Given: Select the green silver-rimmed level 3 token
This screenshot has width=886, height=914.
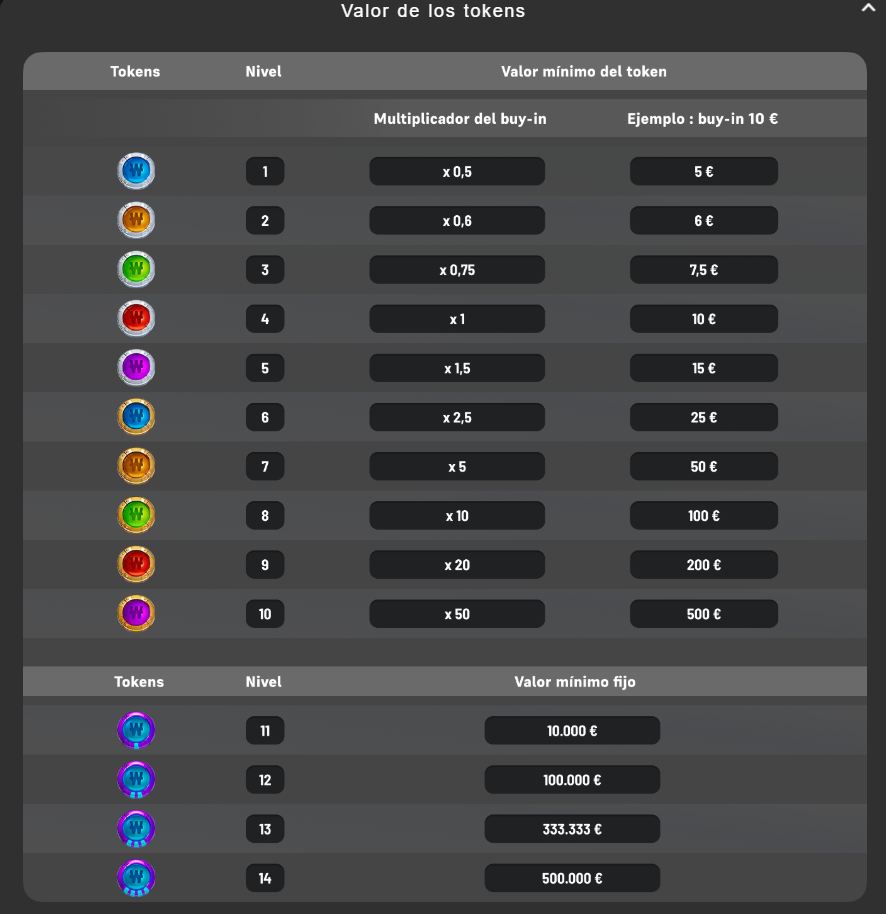Looking at the screenshot, I should click(x=136, y=269).
